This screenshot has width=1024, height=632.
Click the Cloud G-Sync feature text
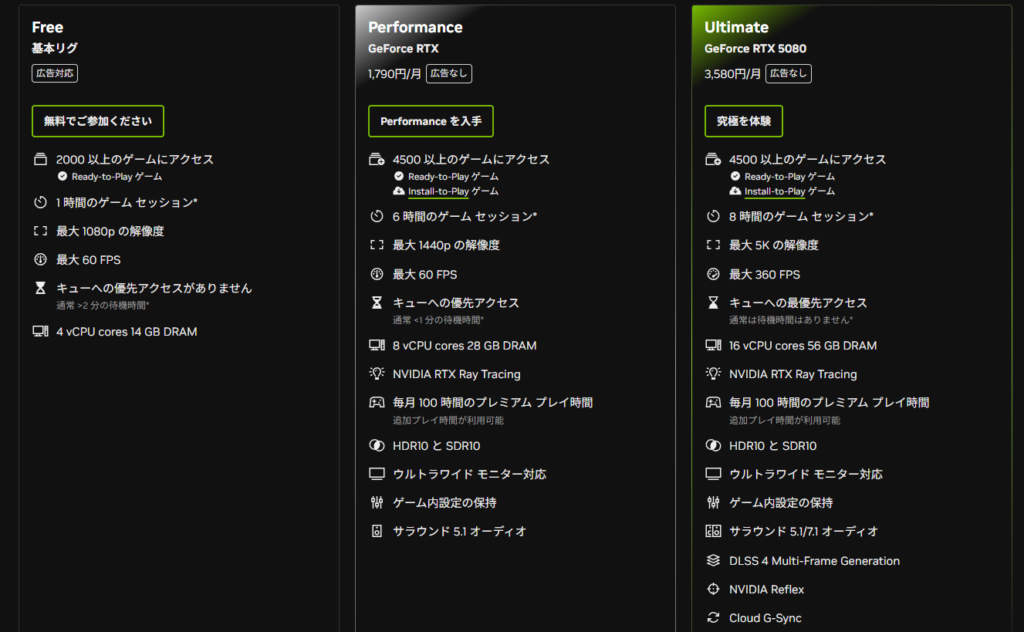[x=765, y=618]
